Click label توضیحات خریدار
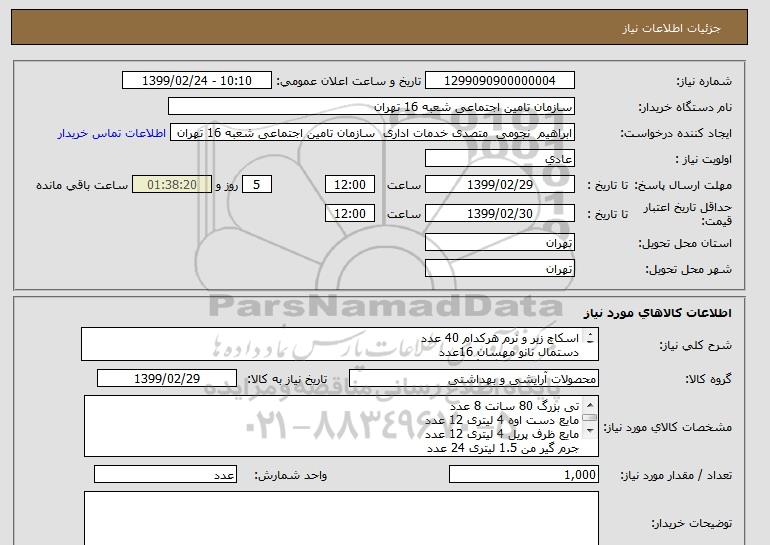 691,523
